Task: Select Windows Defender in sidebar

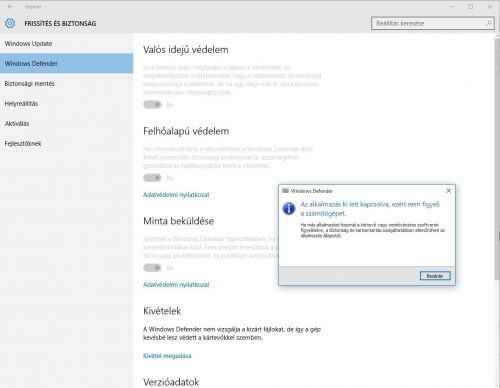Action: coord(66,63)
